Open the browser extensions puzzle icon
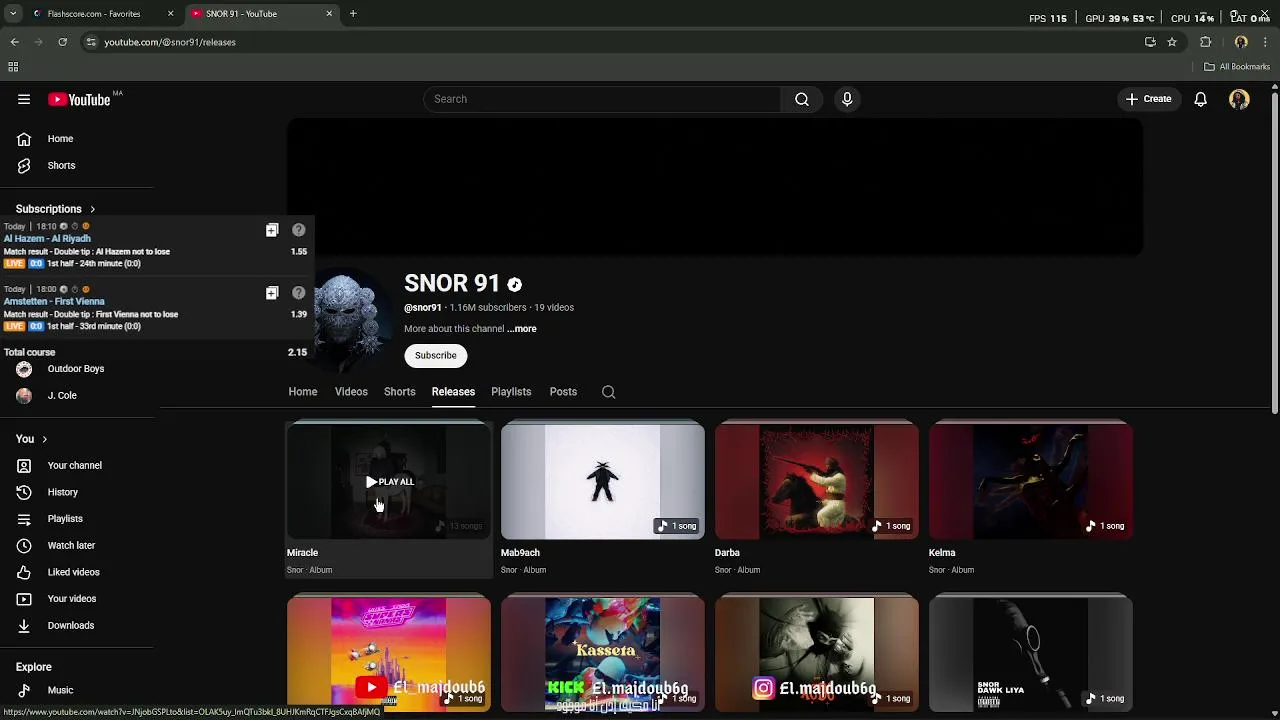 1205,42
